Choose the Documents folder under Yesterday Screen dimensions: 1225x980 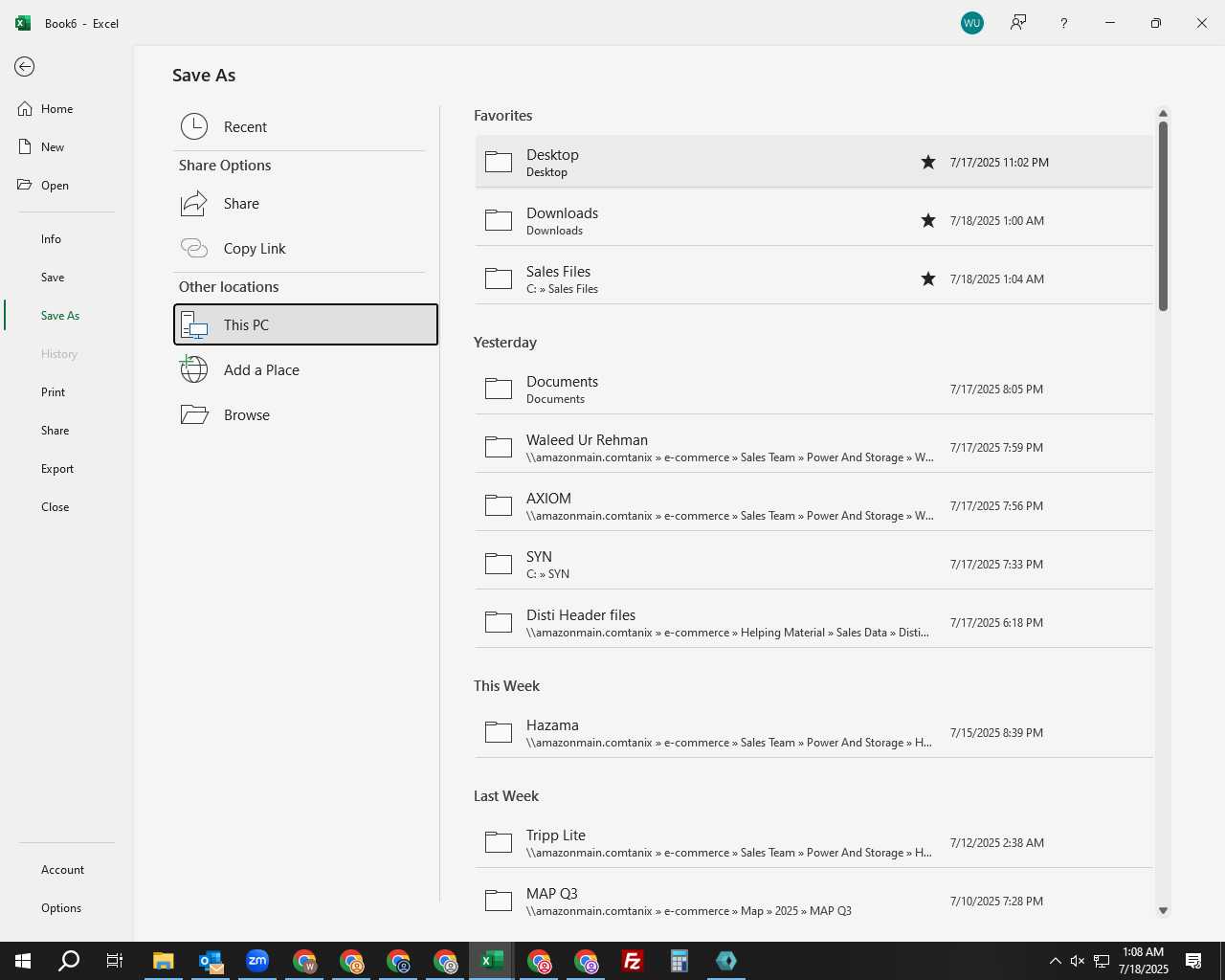point(813,389)
